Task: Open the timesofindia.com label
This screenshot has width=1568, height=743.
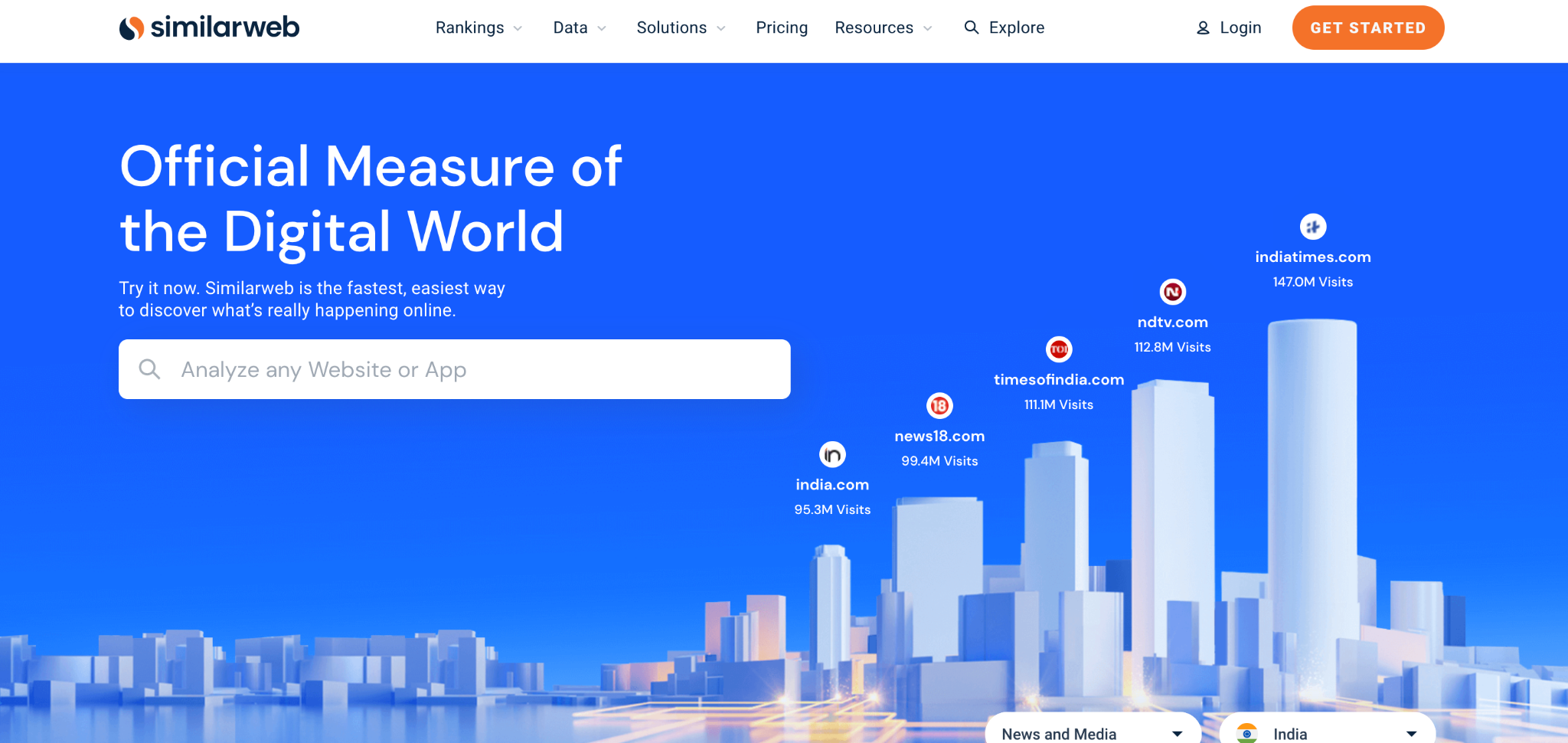Action: coord(1059,380)
